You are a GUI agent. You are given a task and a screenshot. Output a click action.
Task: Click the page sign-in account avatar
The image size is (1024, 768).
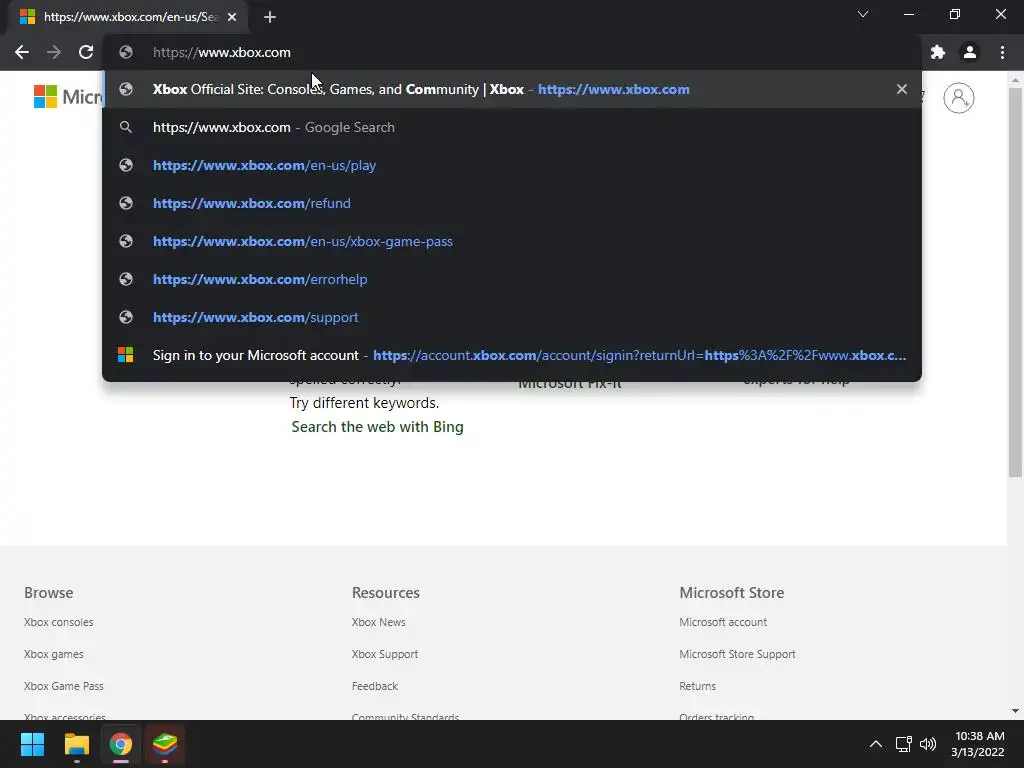[958, 98]
